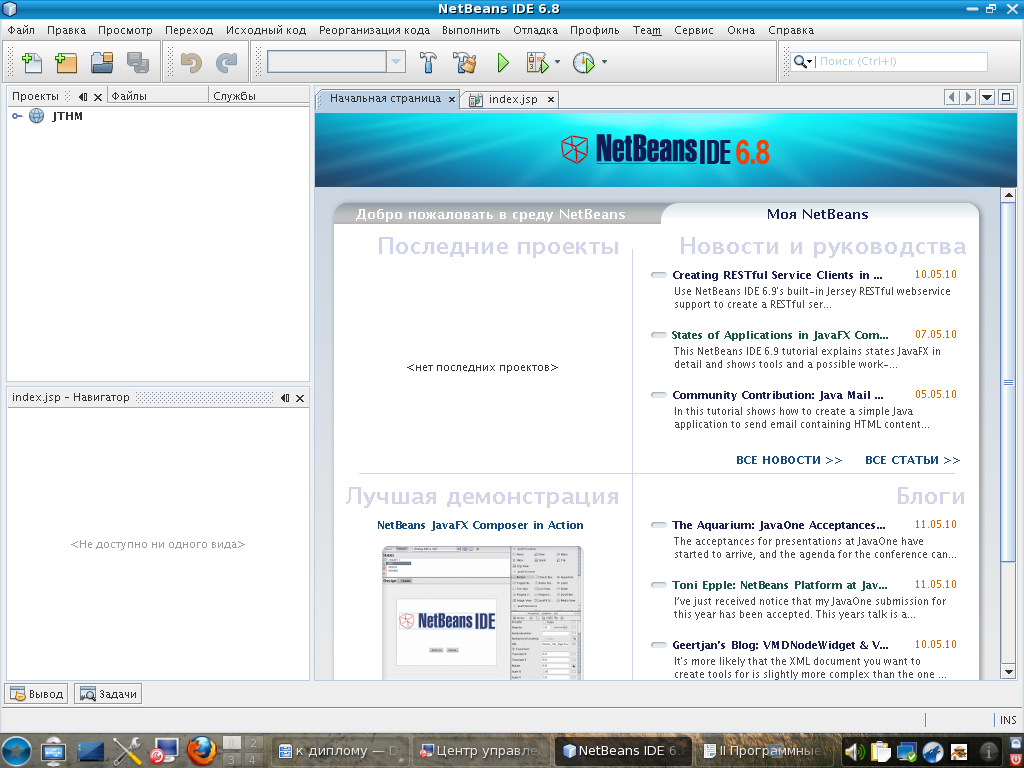Click the Debug Main Project icon

click(x=538, y=63)
